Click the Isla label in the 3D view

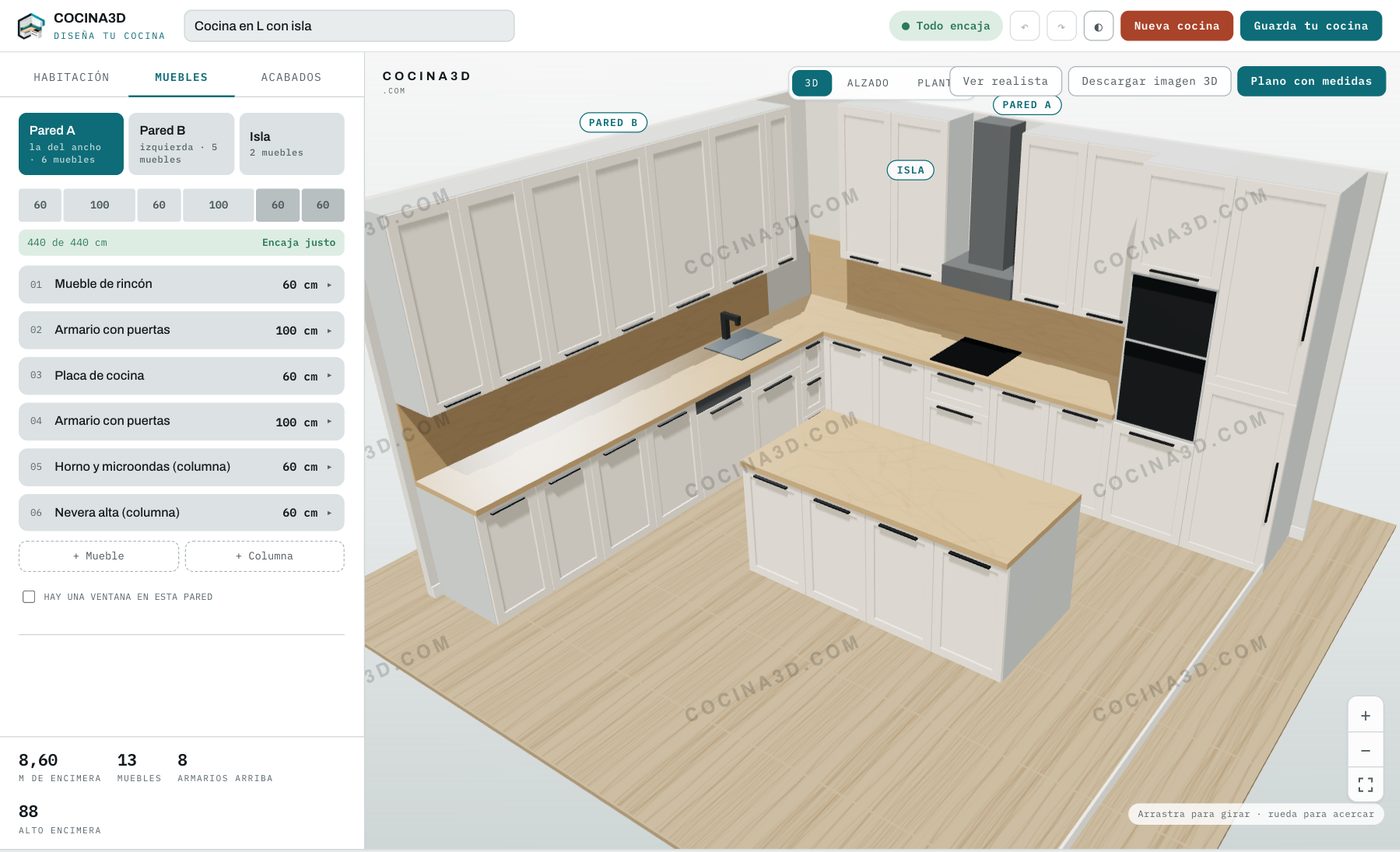pyautogui.click(x=910, y=170)
